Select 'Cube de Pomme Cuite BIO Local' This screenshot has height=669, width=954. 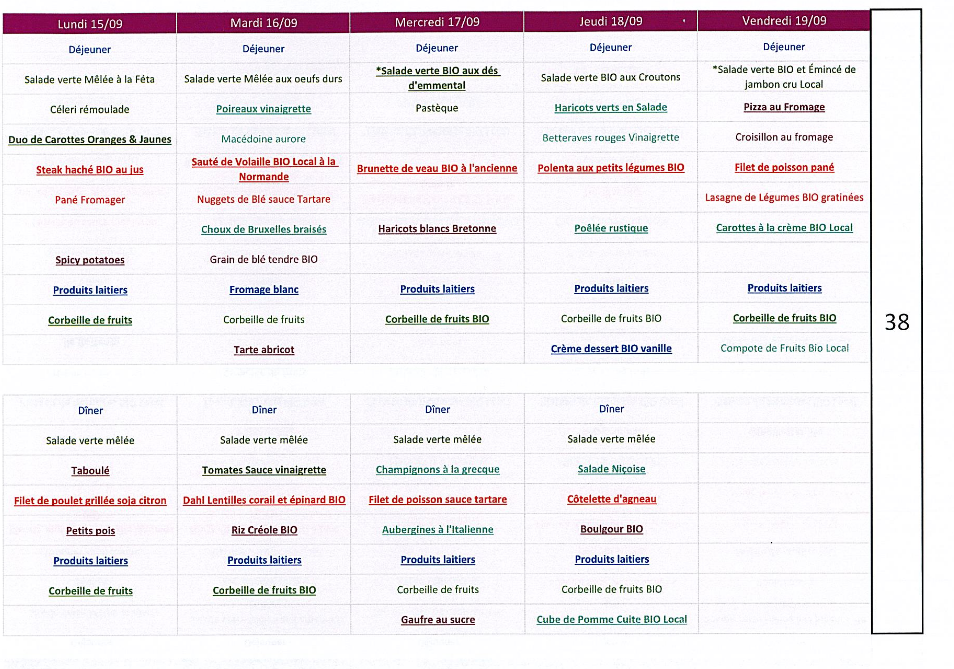(611, 619)
